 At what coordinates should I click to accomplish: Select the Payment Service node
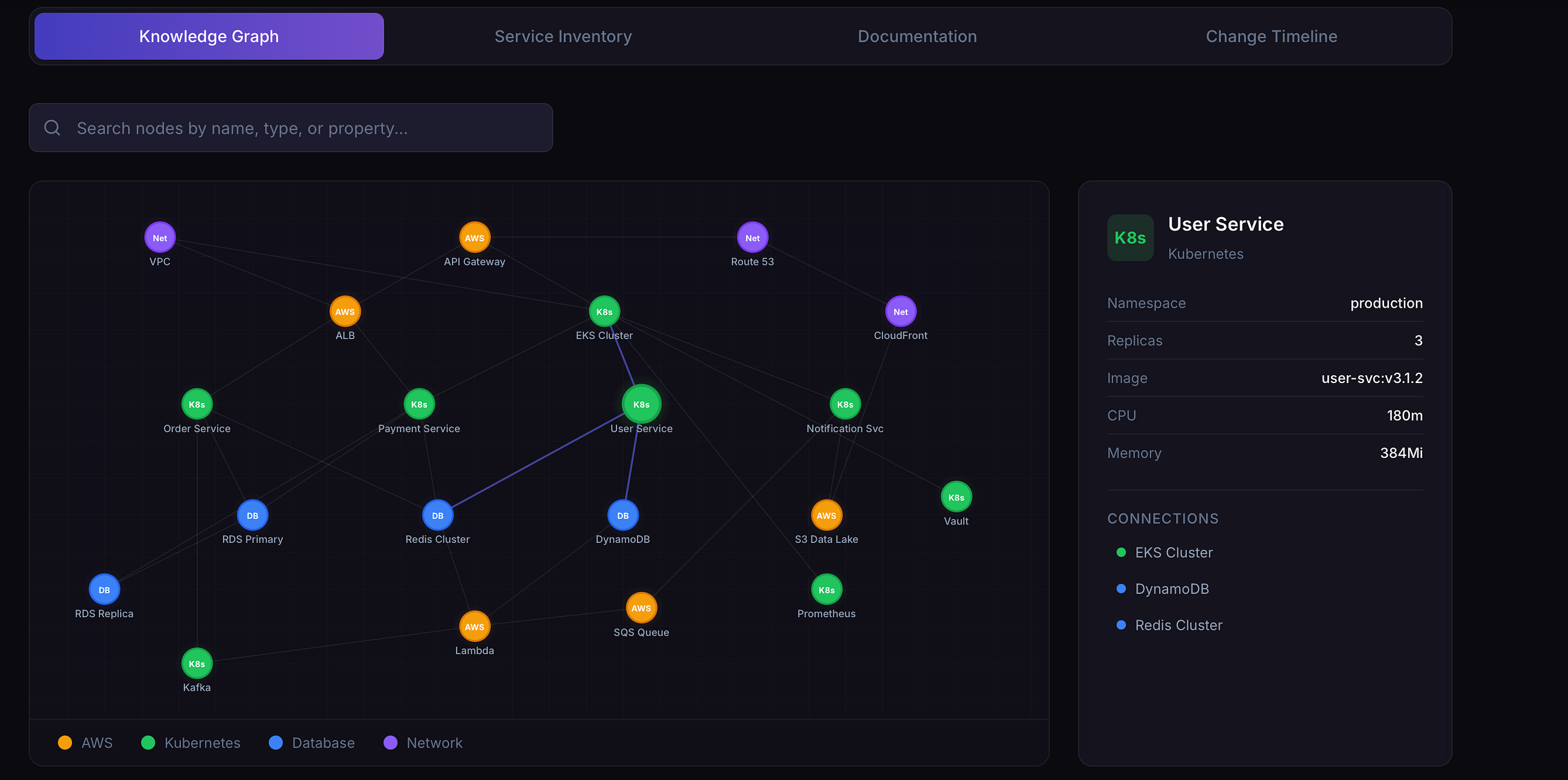click(419, 404)
